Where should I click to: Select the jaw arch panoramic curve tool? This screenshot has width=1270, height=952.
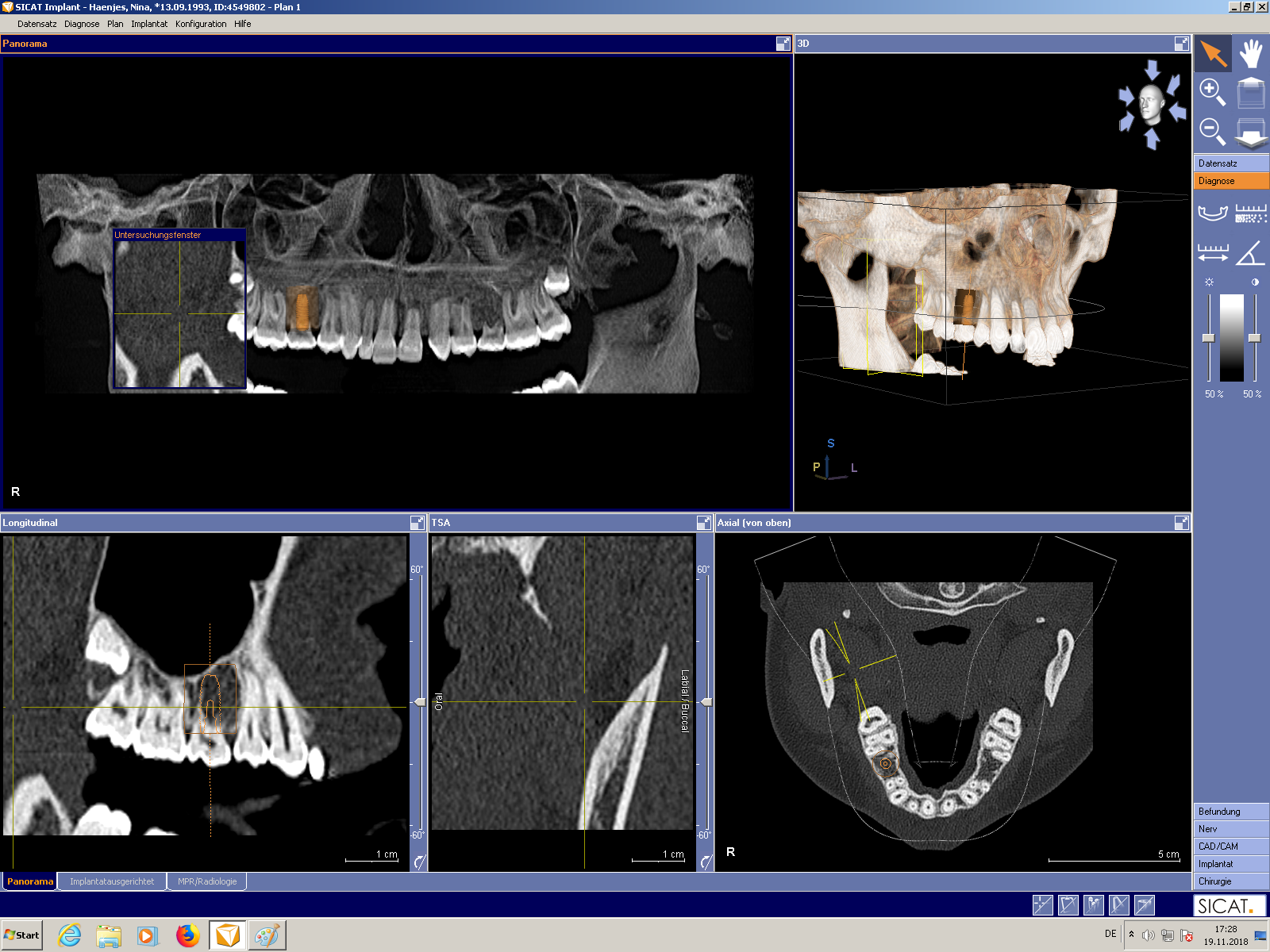tap(1212, 213)
